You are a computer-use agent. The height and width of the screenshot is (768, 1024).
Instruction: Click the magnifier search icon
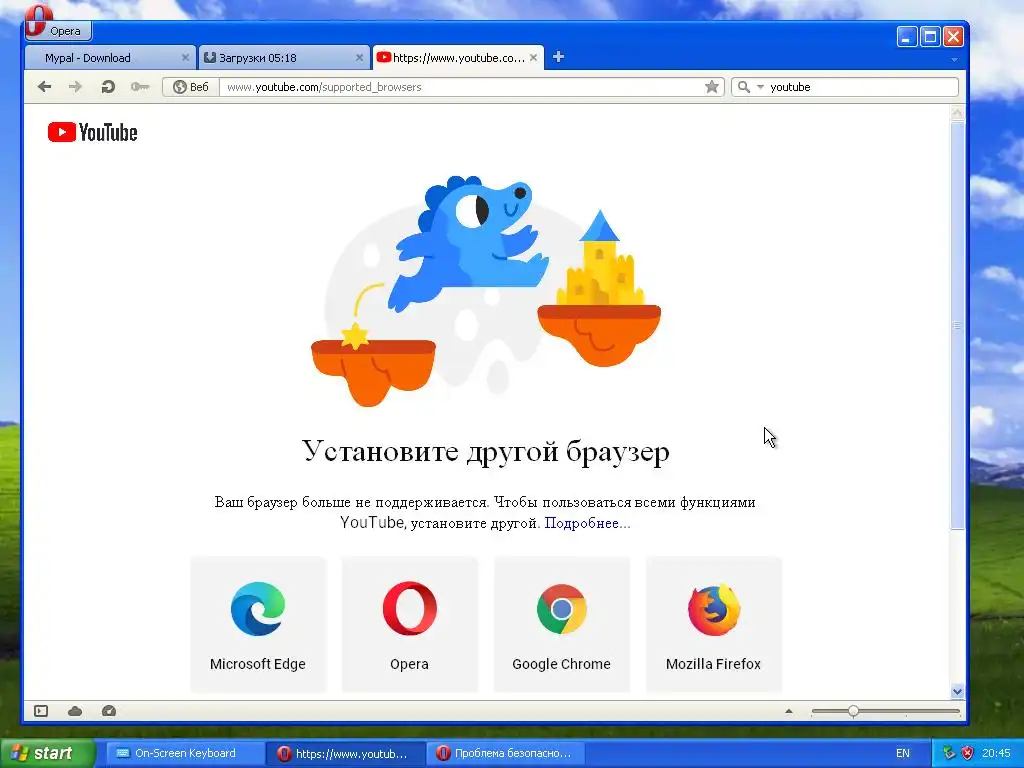click(x=743, y=87)
